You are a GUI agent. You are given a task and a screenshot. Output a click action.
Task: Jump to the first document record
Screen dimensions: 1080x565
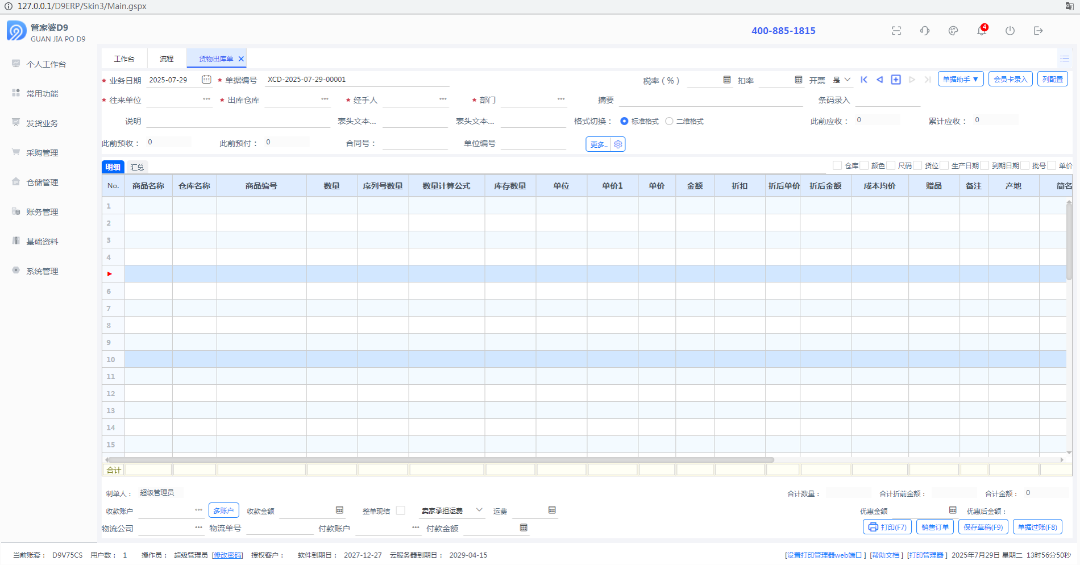coord(864,80)
